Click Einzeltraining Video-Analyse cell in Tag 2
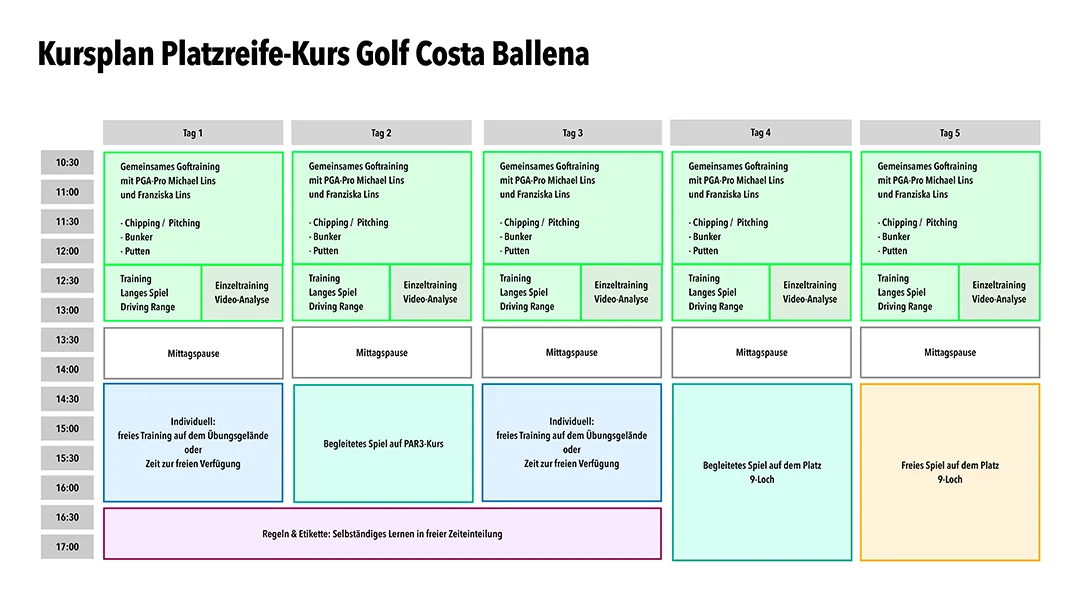Image resolution: width=1080 pixels, height=608 pixels. pyautogui.click(x=430, y=292)
